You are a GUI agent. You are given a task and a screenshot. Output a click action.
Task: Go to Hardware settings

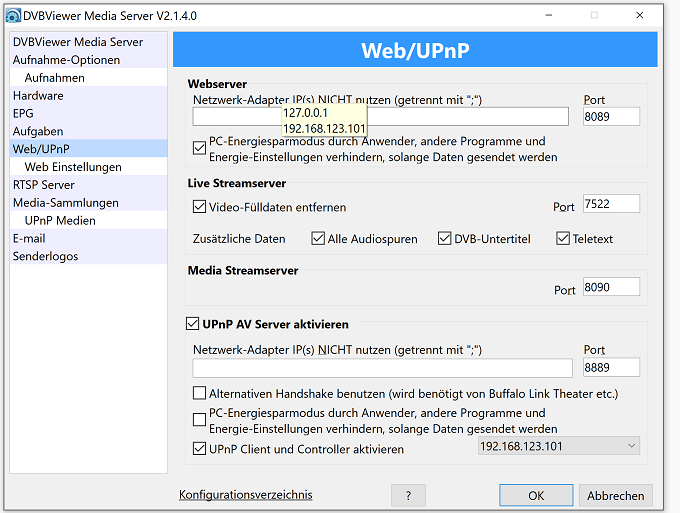[88, 95]
